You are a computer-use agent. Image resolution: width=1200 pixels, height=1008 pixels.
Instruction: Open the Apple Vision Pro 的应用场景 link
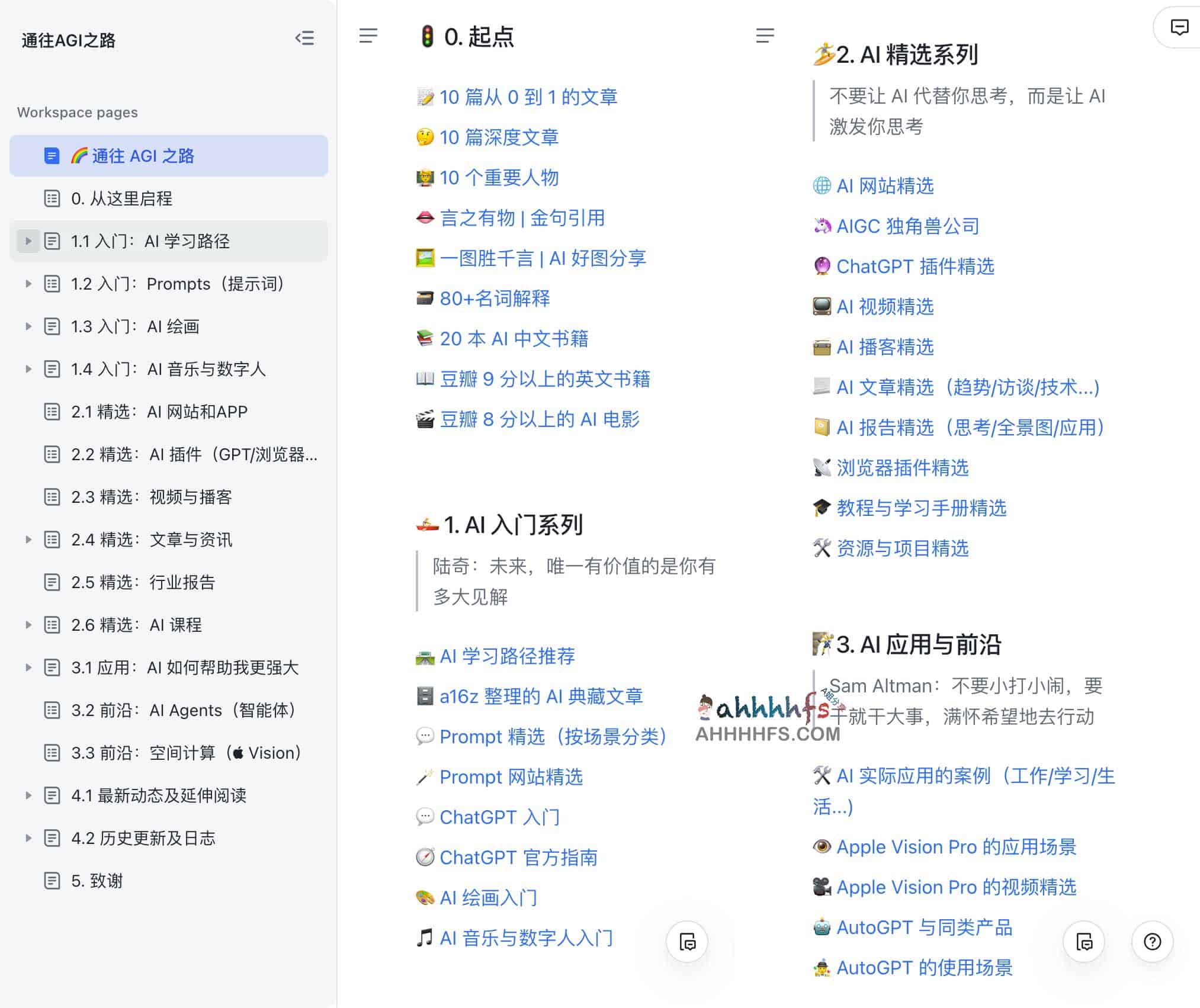[957, 846]
